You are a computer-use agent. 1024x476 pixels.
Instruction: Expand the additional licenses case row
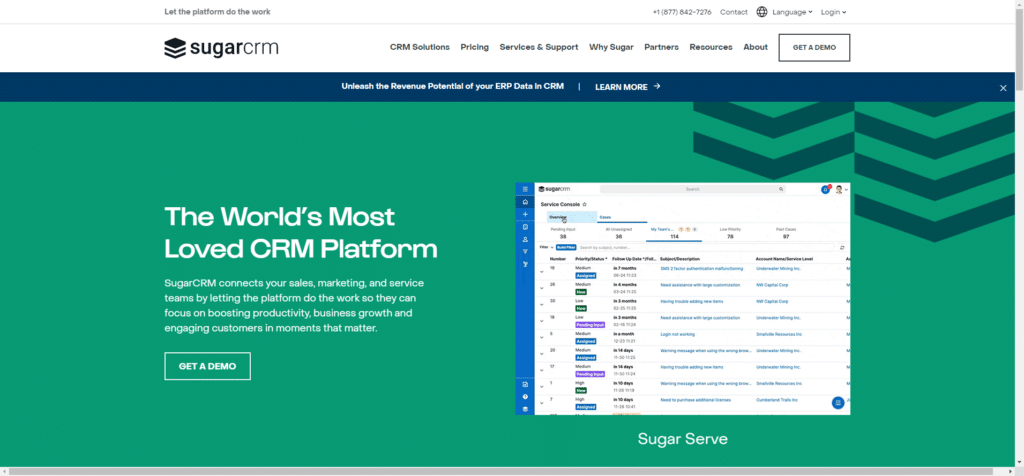541,403
